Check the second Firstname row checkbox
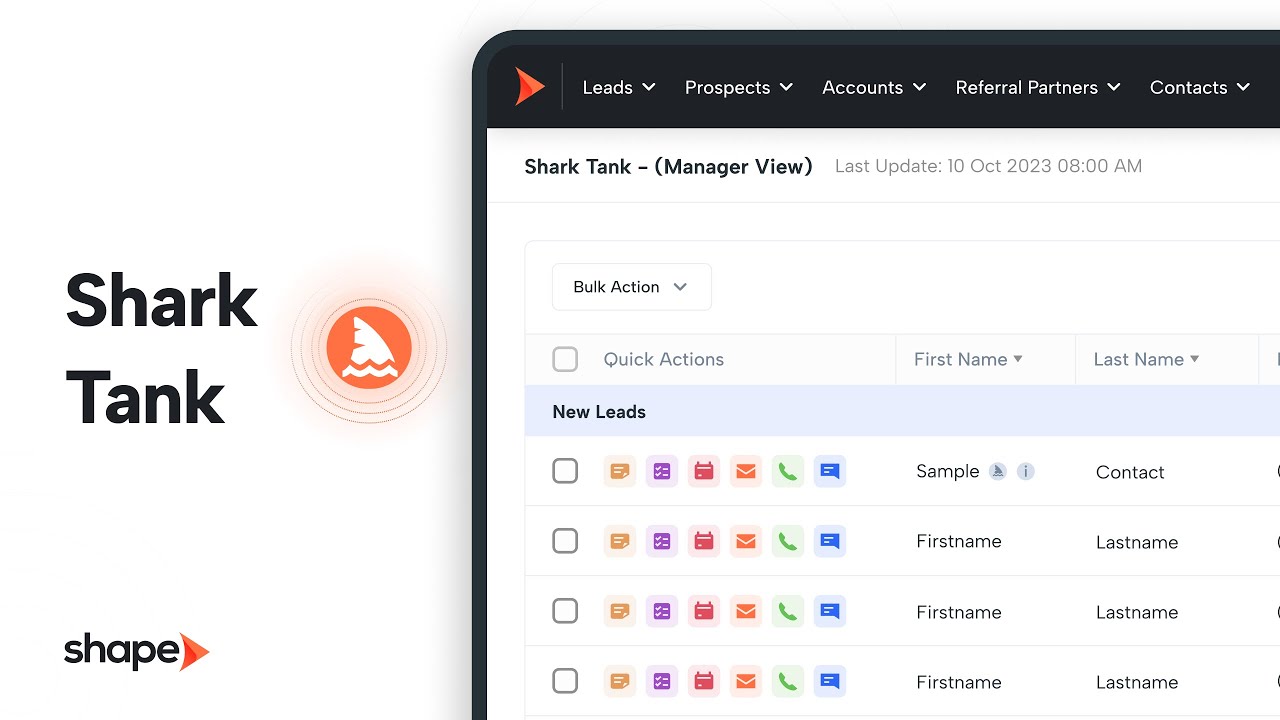The height and width of the screenshot is (720, 1280). [x=565, y=611]
